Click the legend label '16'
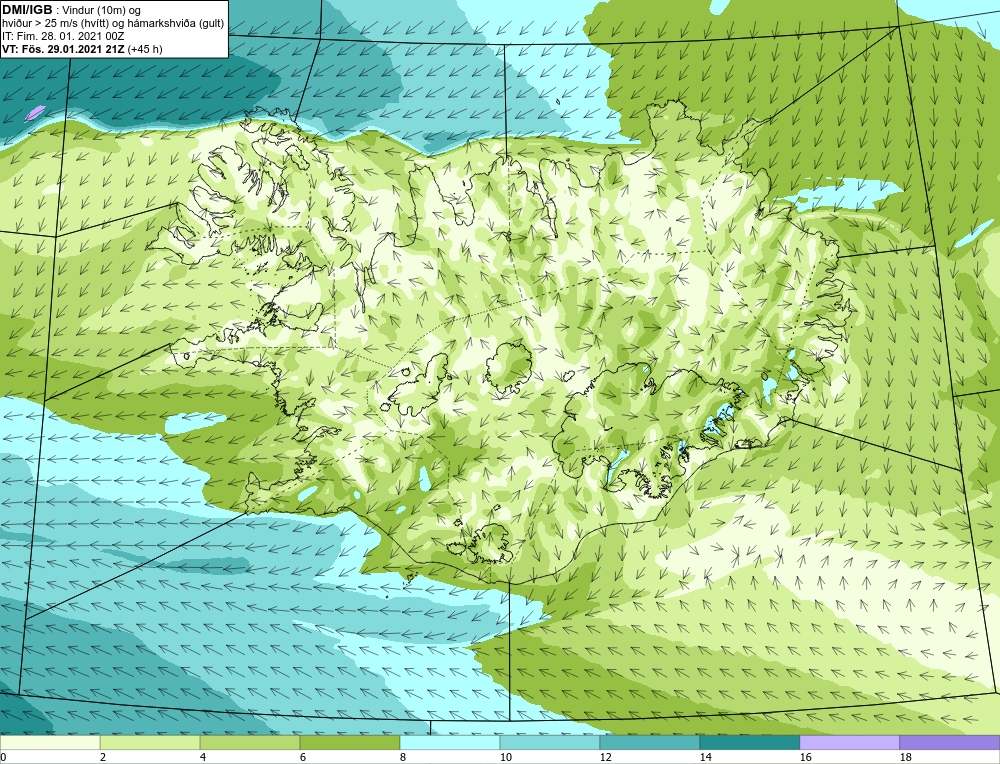 805,757
